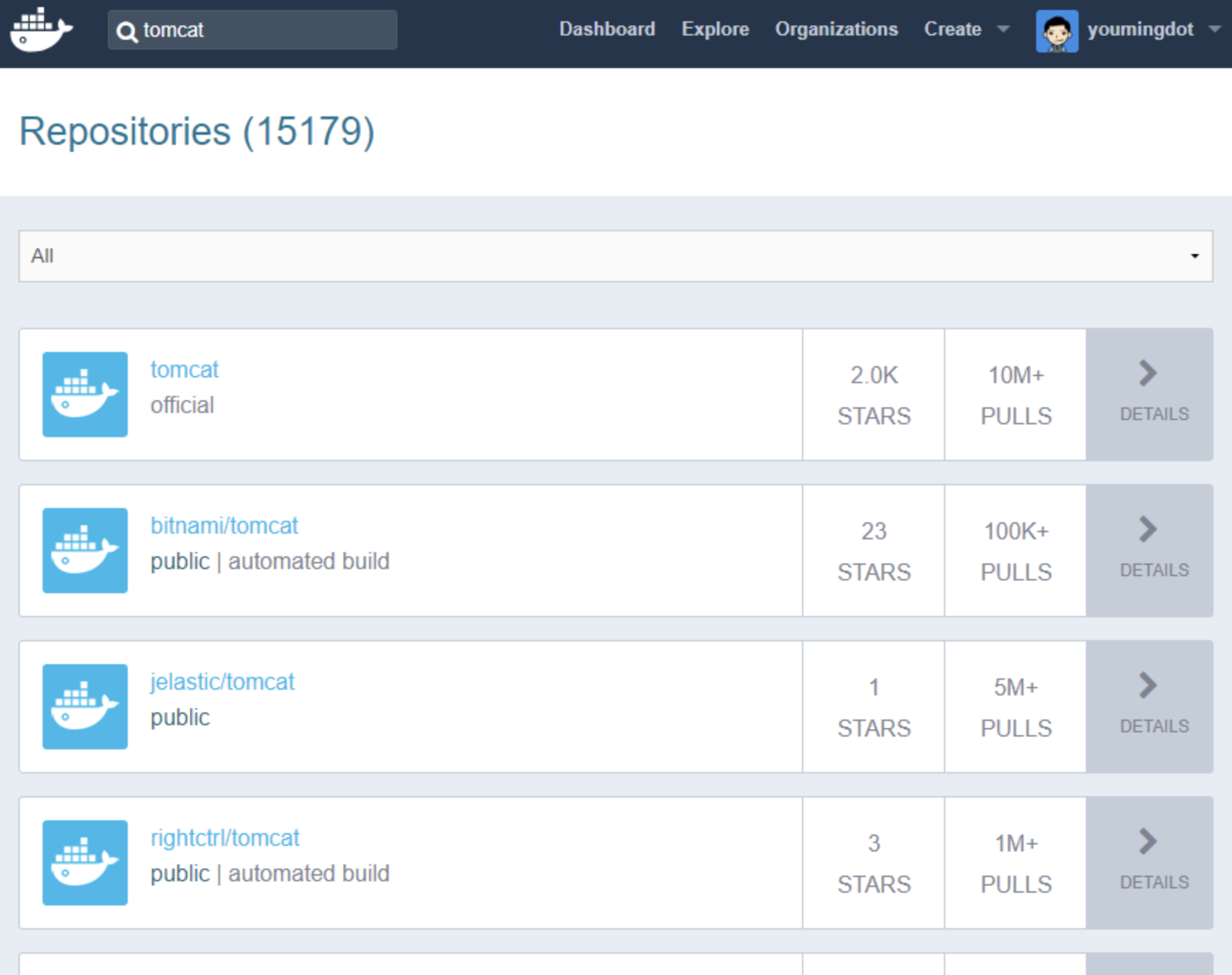1232x975 pixels.
Task: Click the jelastic/tomcat repository whale icon
Action: pos(85,707)
